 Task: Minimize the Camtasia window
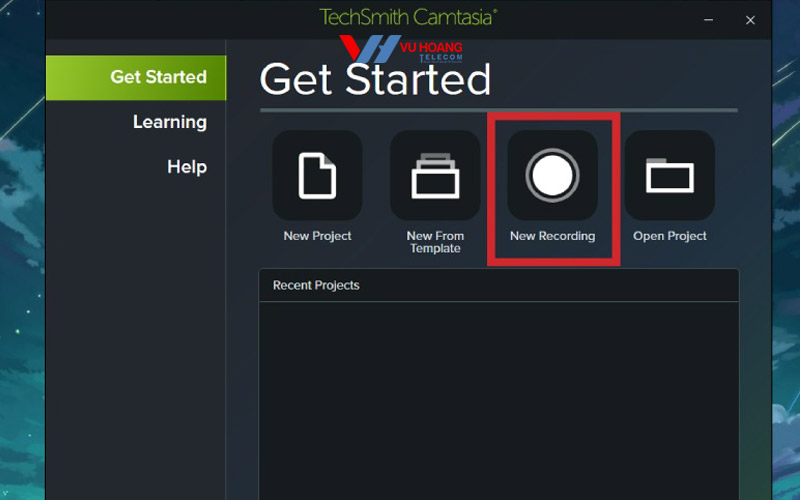coord(708,20)
